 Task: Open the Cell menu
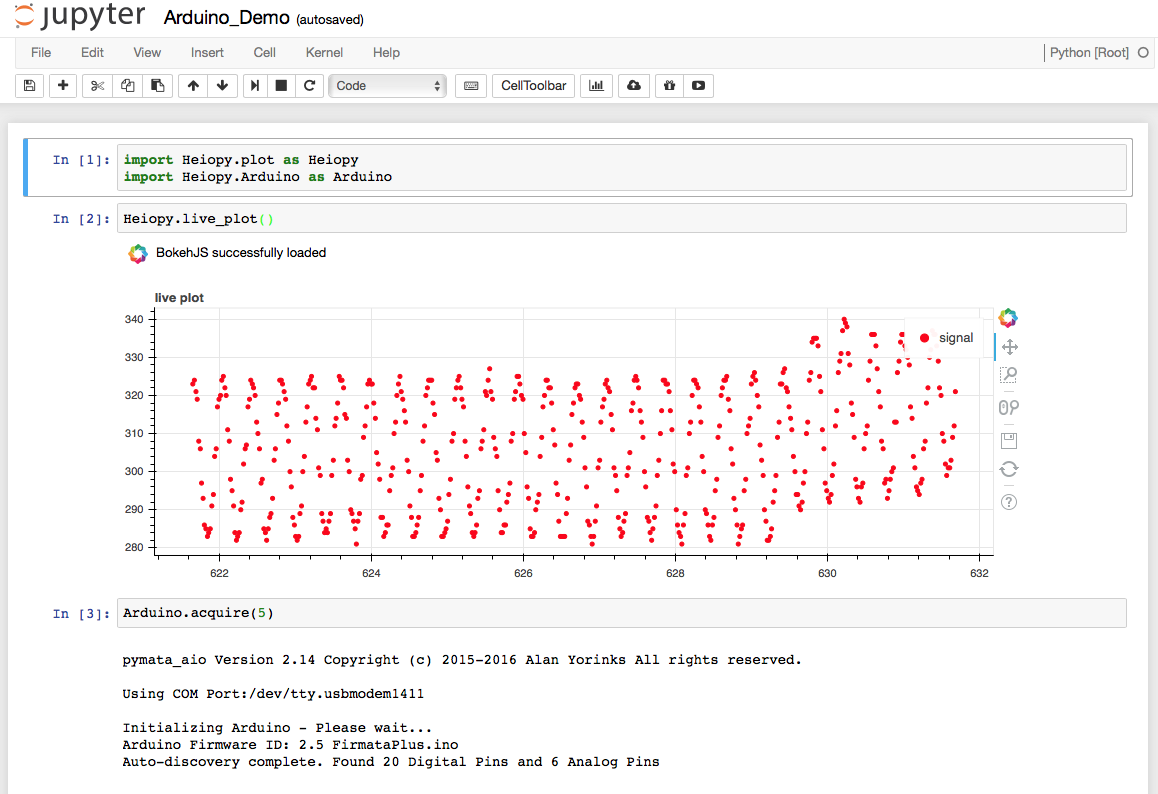(x=264, y=52)
